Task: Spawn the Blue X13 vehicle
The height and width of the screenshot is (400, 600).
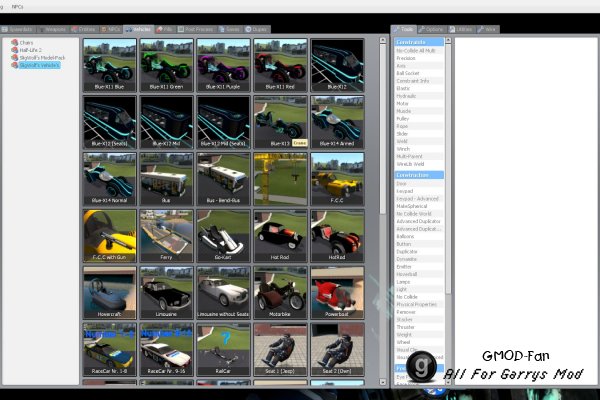Action: pos(280,122)
